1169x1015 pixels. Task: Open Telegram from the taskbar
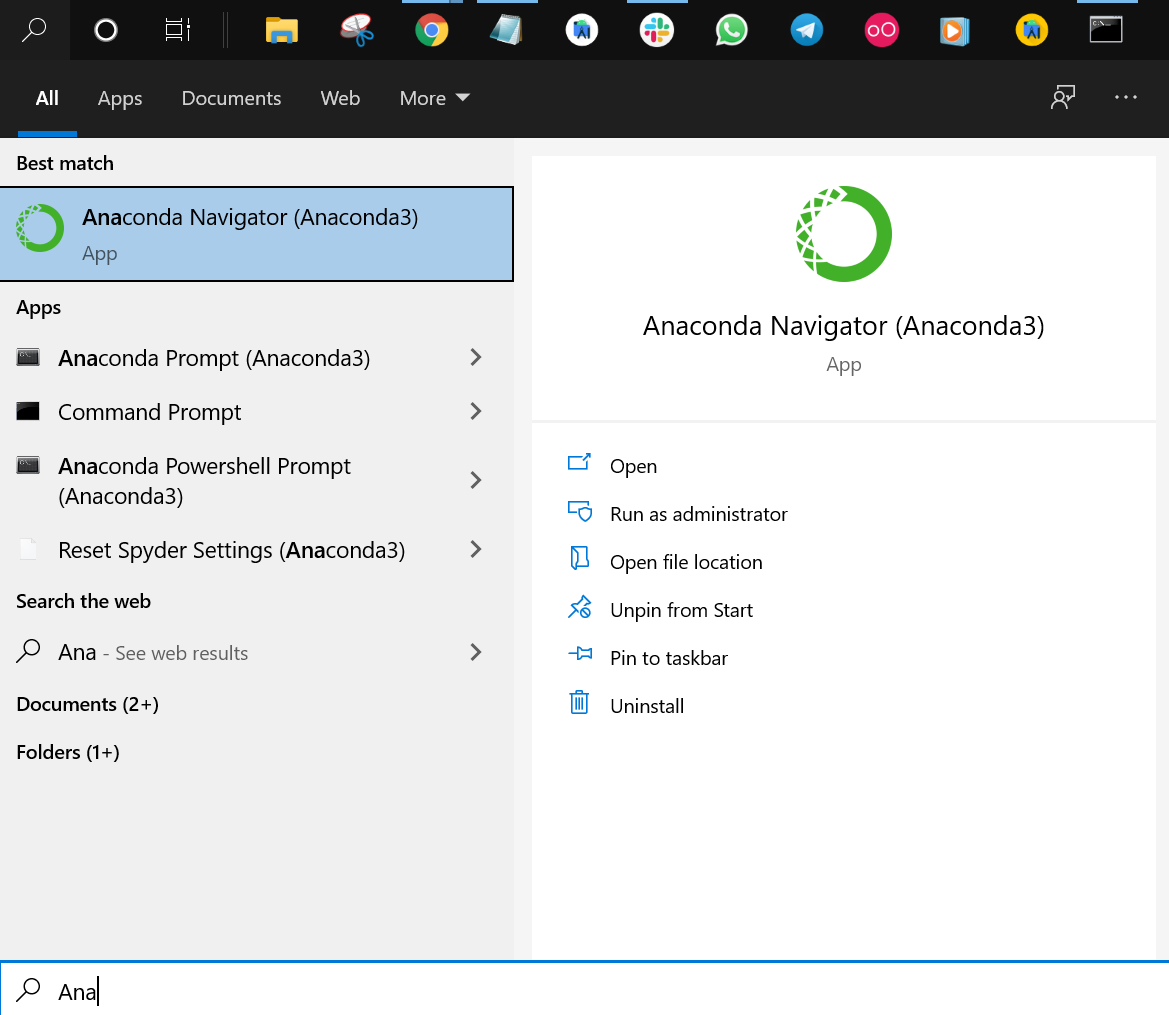pyautogui.click(x=807, y=31)
